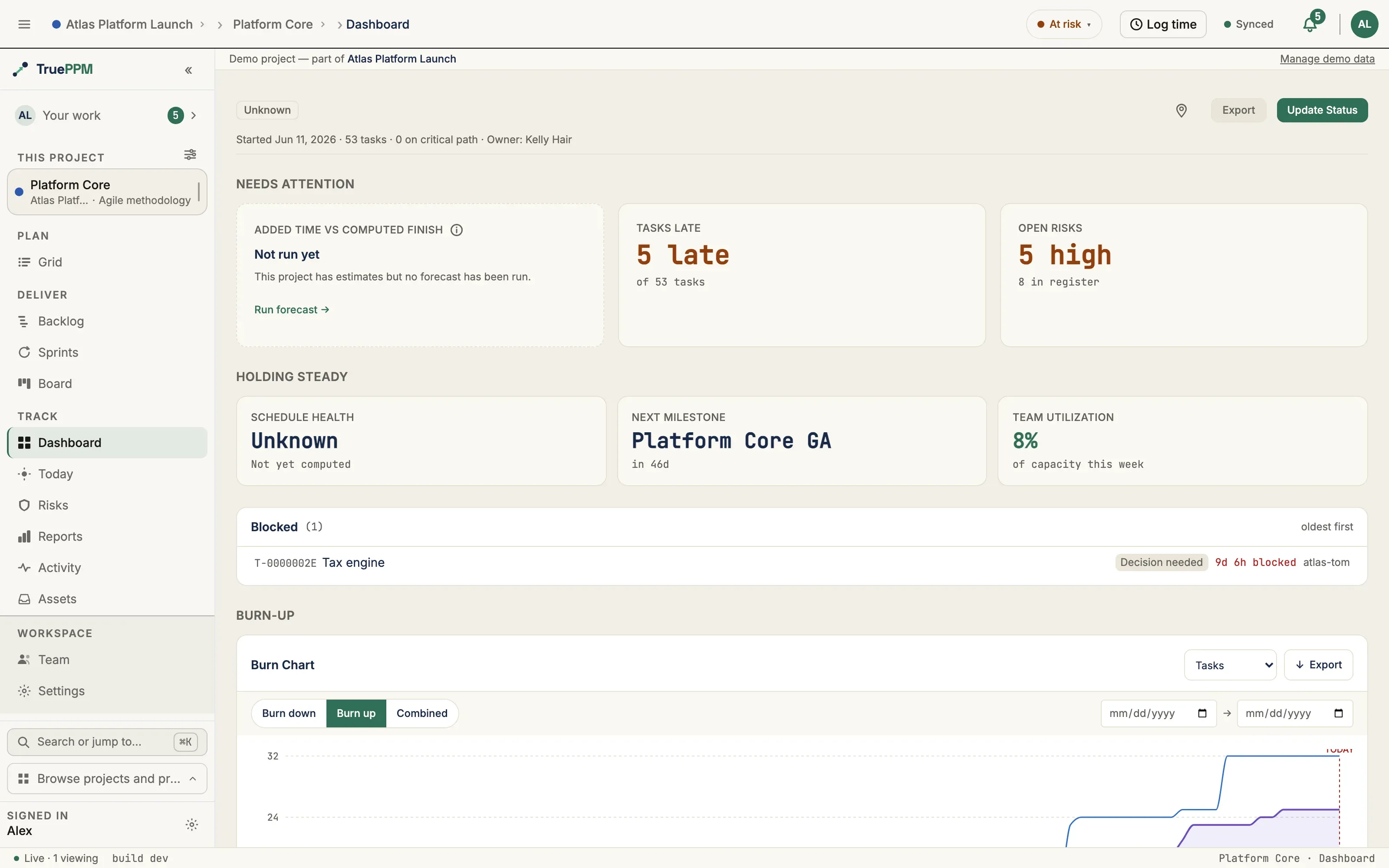Image resolution: width=1389 pixels, height=868 pixels.
Task: Click the Decision needed tag
Action: pyautogui.click(x=1161, y=562)
